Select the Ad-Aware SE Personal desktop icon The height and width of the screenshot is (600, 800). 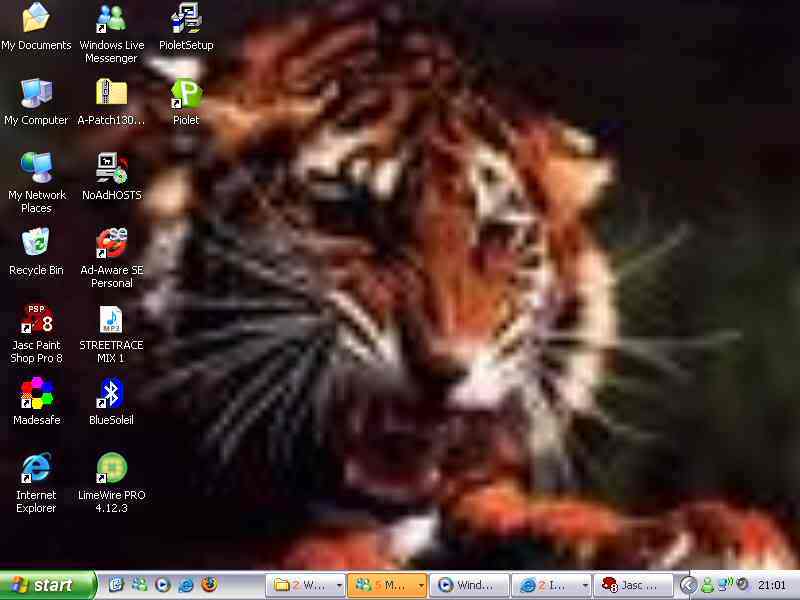point(111,244)
